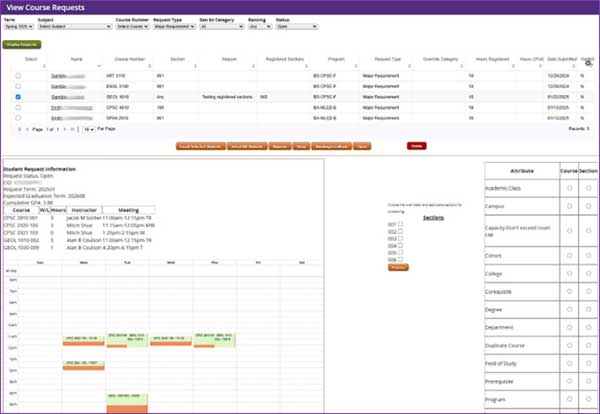The image size is (600, 414).
Task: Select Course radio for Academic Class
Action: [x=569, y=188]
